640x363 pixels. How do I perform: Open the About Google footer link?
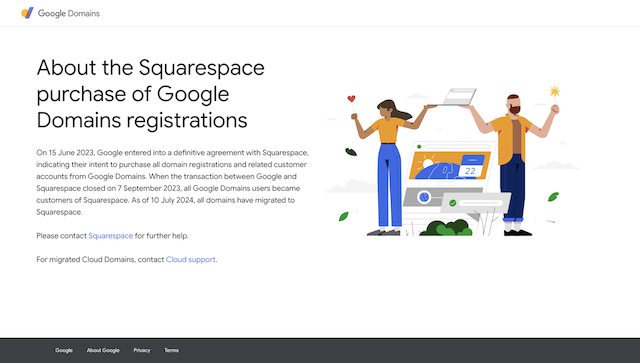[103, 350]
